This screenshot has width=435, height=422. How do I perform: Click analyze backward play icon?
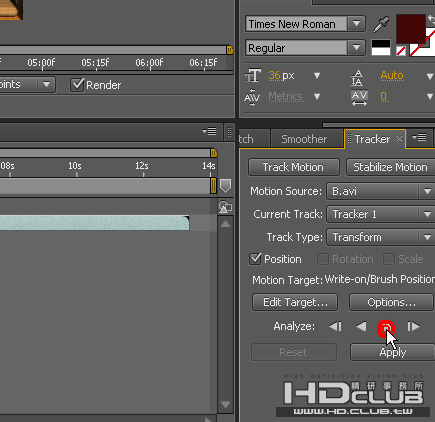coord(361,326)
